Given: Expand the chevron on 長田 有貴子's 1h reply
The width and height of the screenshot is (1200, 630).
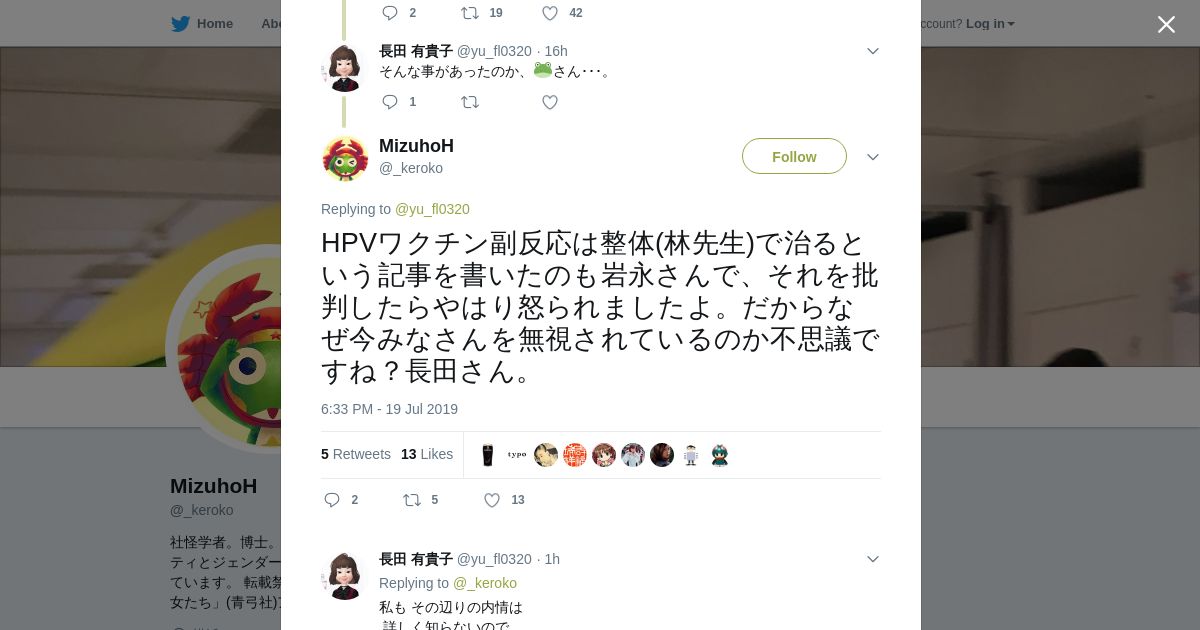Looking at the screenshot, I should point(873,559).
